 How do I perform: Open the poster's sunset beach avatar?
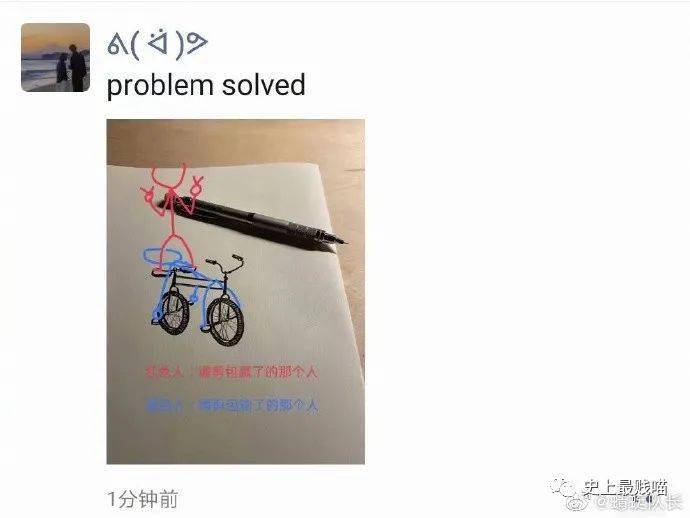coord(55,58)
